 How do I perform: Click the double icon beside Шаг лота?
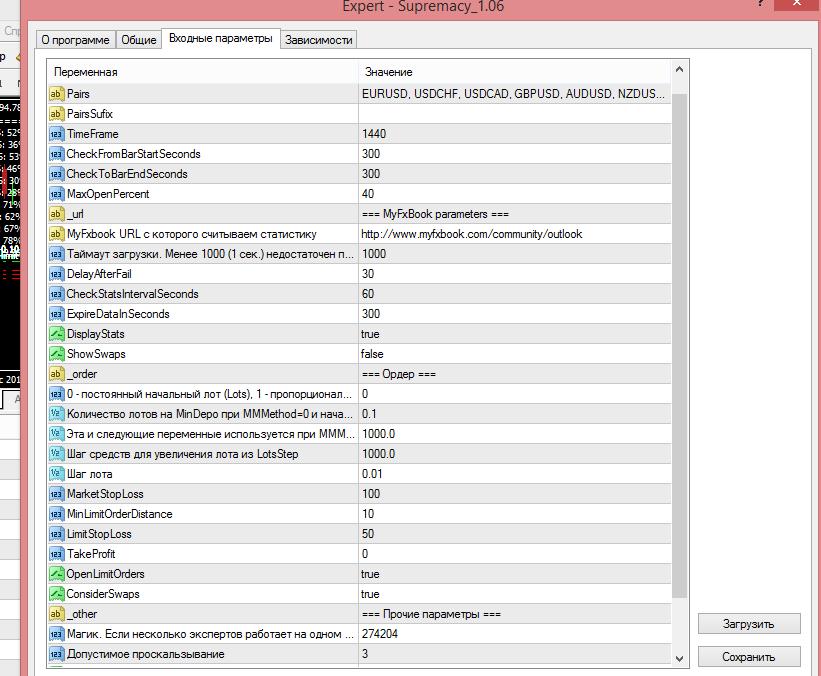[x=56, y=474]
